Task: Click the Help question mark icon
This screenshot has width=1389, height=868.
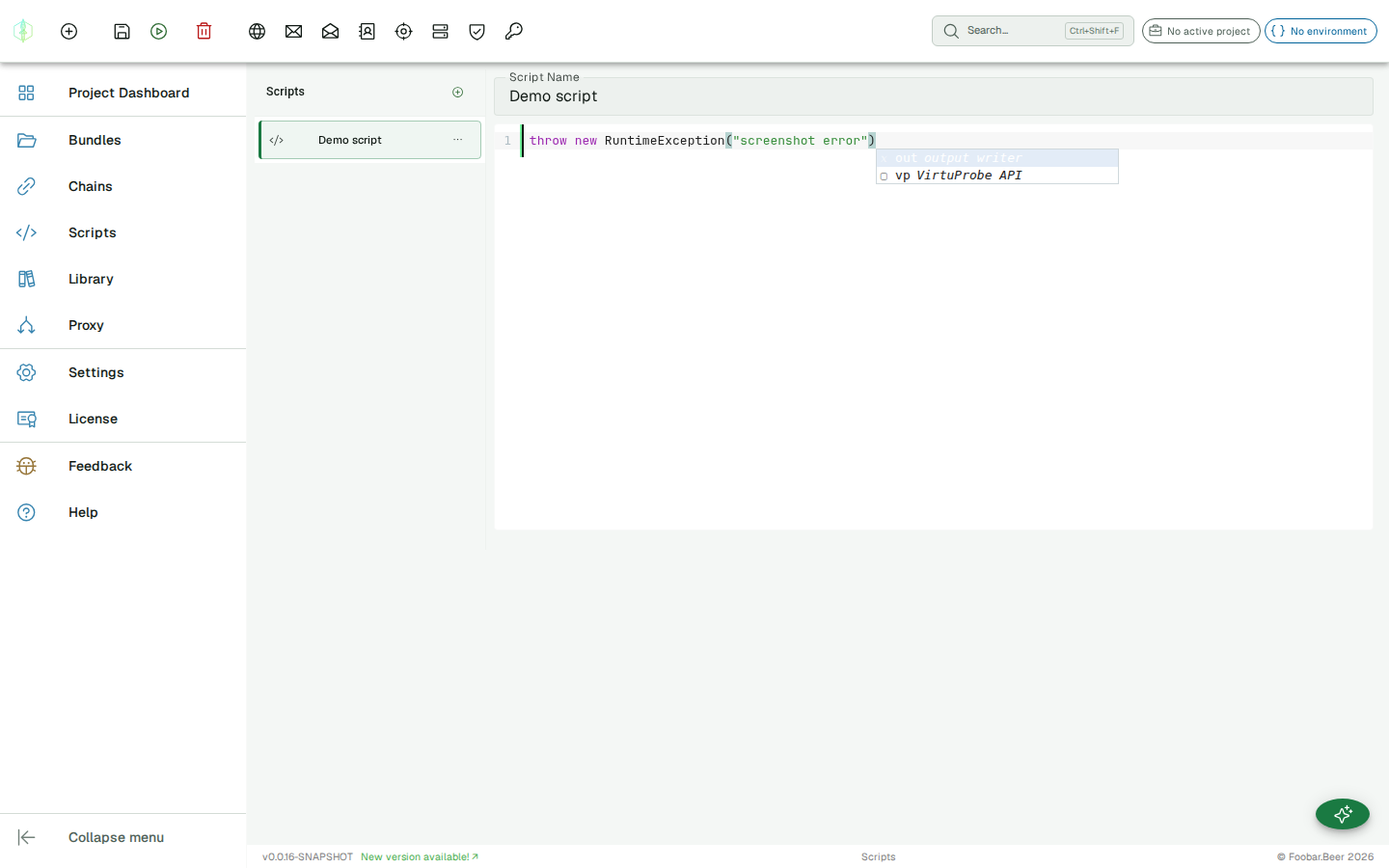Action: pos(26,512)
